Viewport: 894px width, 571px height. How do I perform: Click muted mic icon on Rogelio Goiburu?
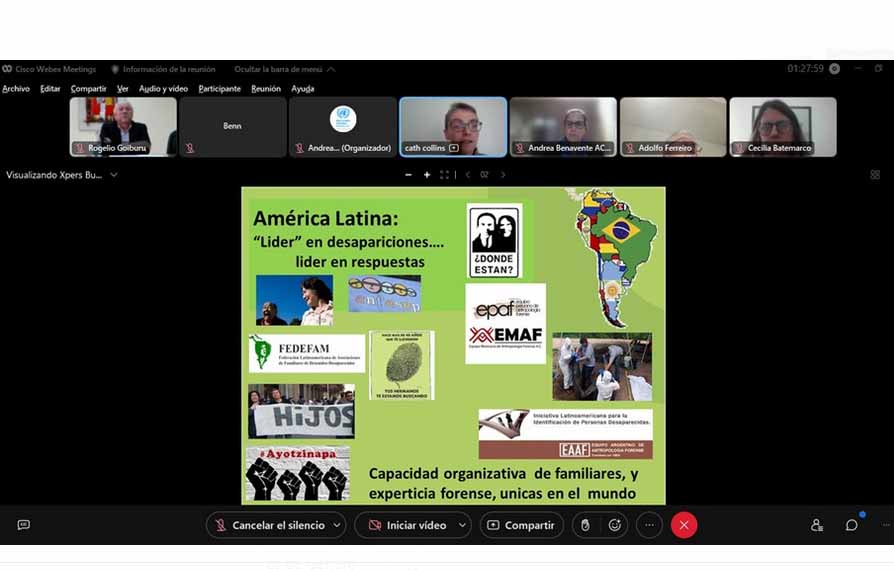click(x=80, y=148)
